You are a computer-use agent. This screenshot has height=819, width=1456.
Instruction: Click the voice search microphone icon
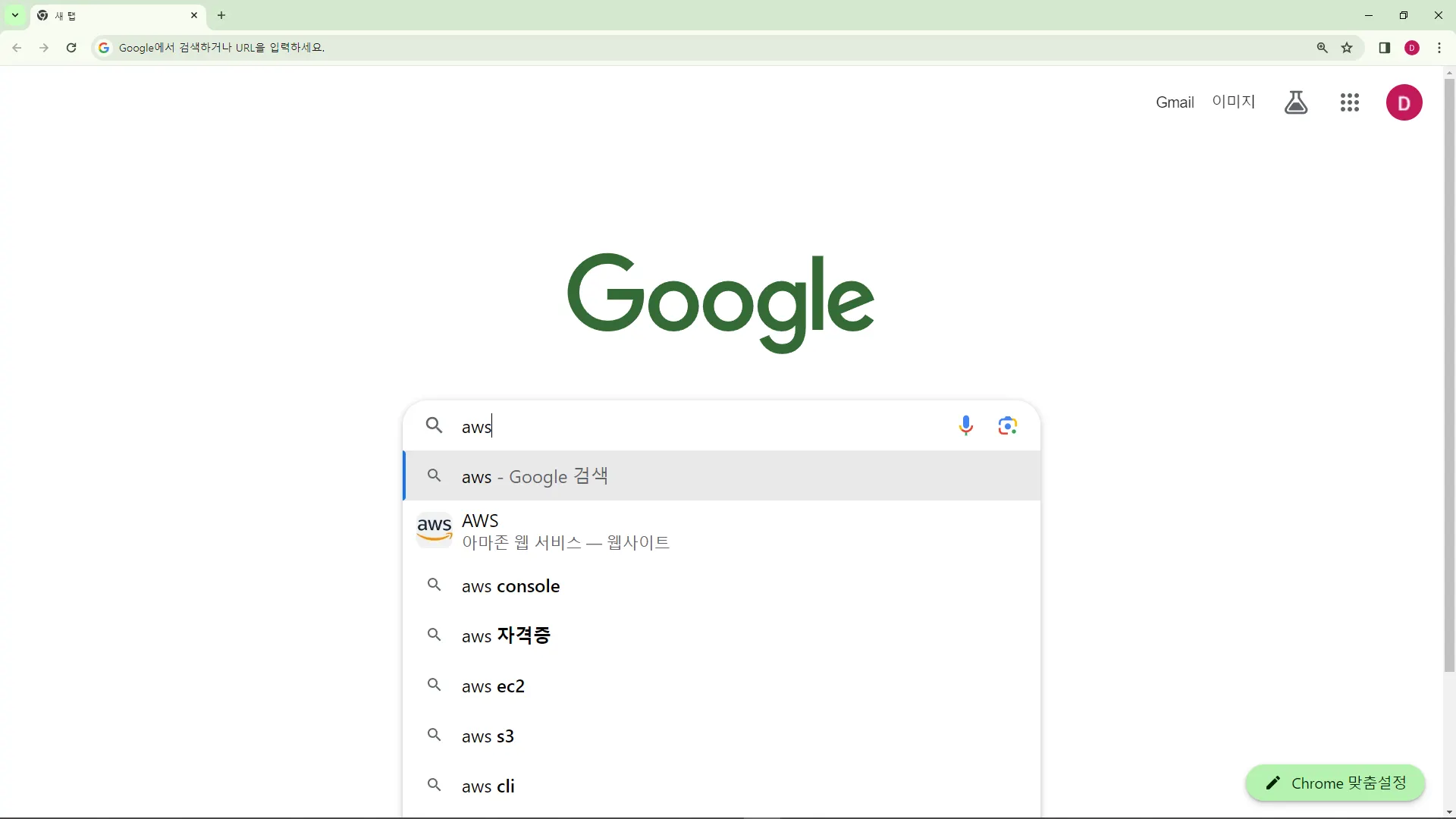965,425
